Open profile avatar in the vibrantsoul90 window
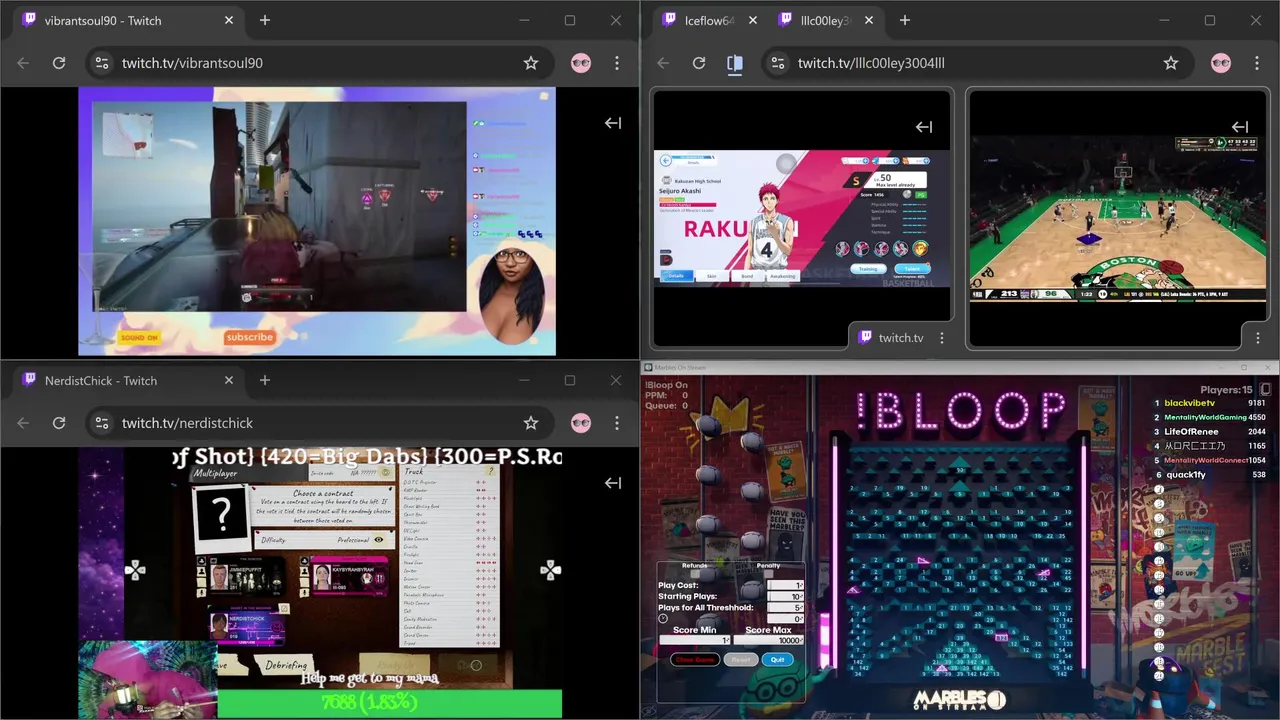 coord(581,63)
